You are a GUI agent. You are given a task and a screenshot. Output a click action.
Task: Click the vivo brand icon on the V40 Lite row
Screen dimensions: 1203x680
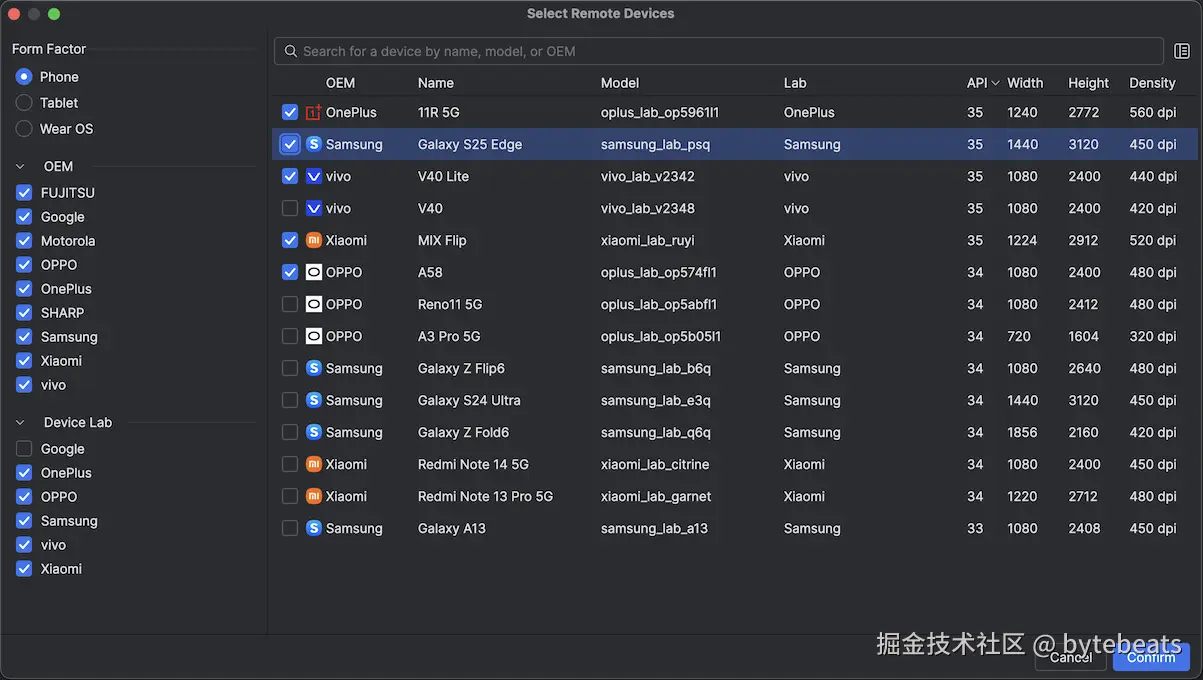coord(313,176)
